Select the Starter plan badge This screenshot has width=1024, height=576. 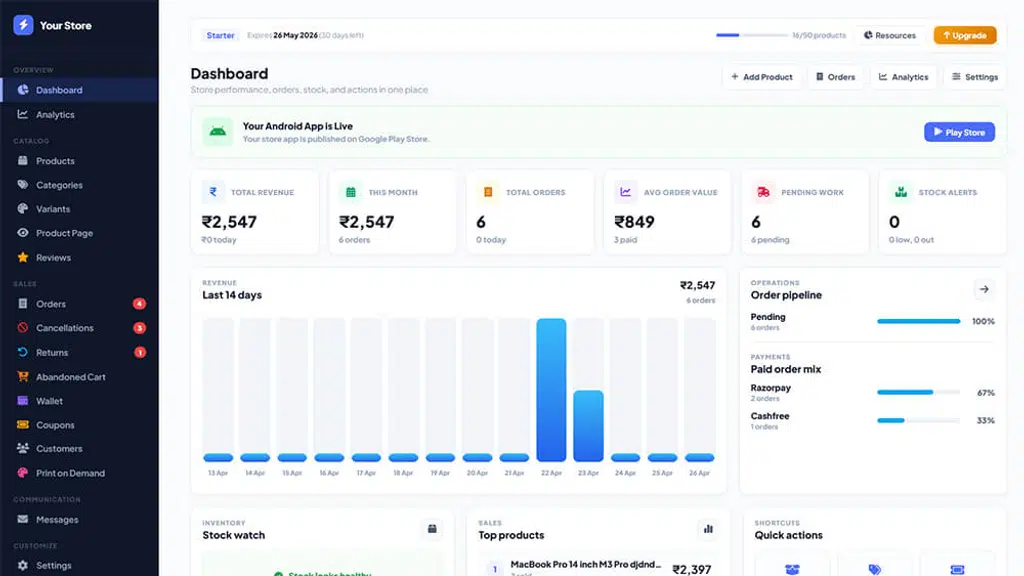point(220,35)
